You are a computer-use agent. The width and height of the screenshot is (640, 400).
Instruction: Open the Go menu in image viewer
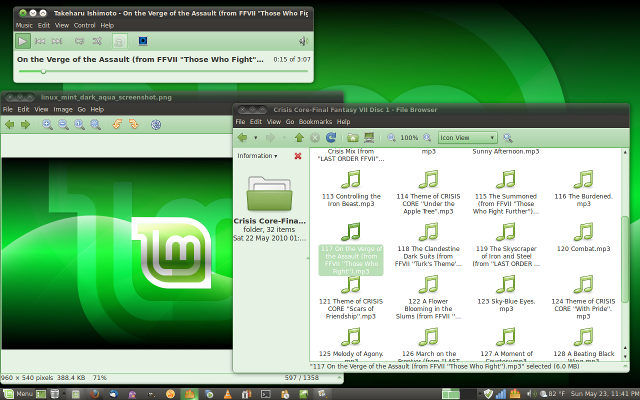[x=82, y=109]
